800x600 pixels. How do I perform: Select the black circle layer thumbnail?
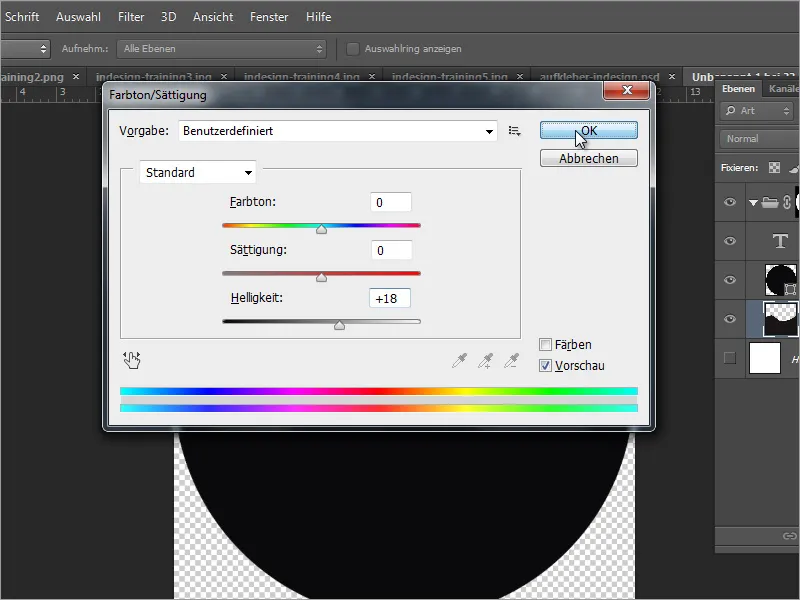780,280
